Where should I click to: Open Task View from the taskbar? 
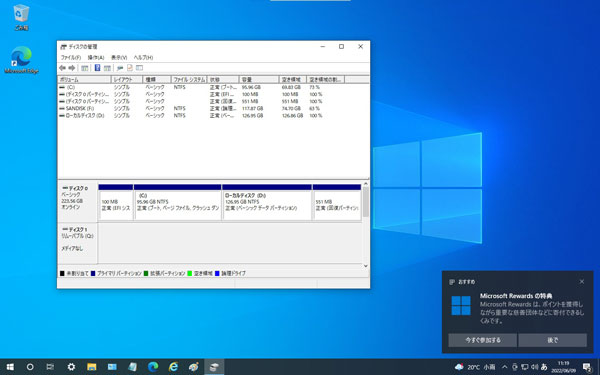(x=50, y=367)
